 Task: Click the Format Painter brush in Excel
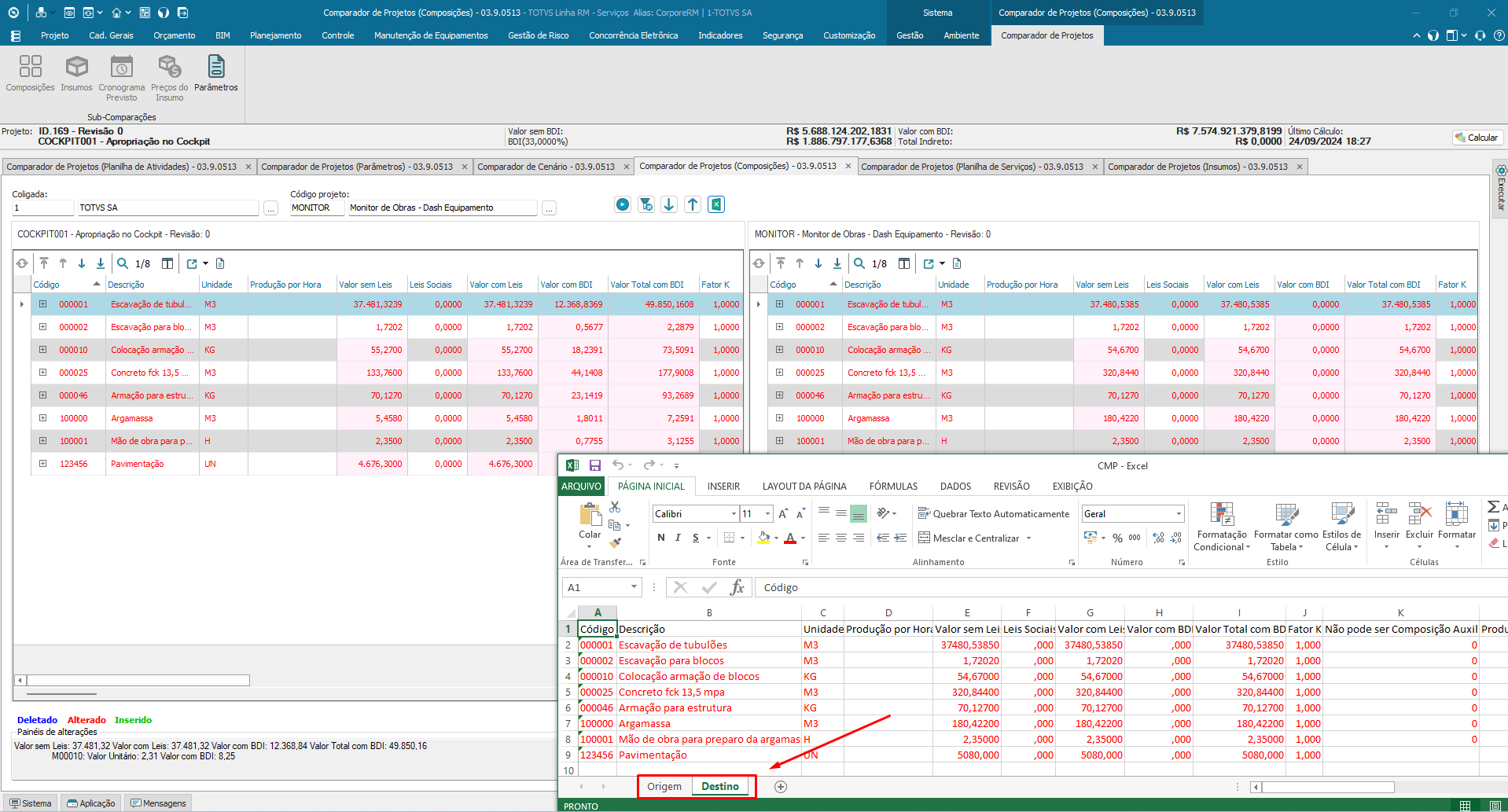click(x=615, y=542)
